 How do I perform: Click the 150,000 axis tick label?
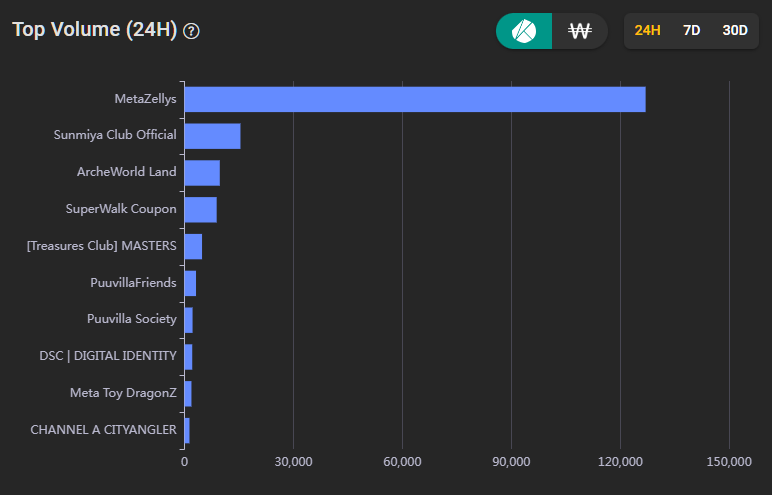(x=729, y=462)
